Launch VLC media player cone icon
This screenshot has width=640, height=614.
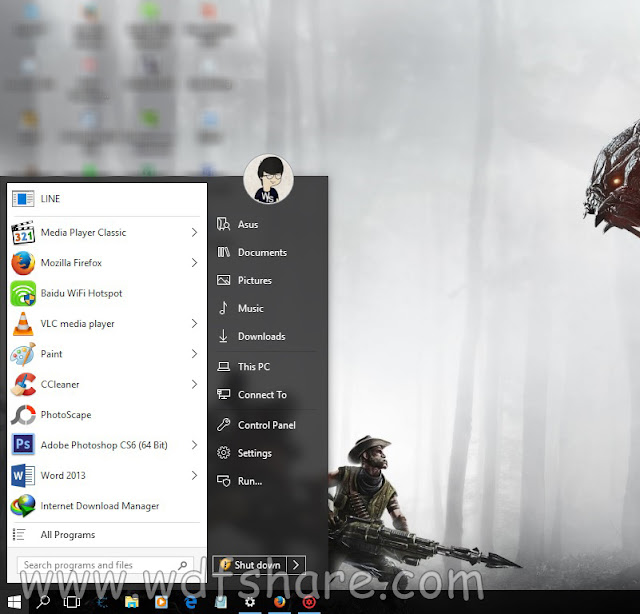23,324
